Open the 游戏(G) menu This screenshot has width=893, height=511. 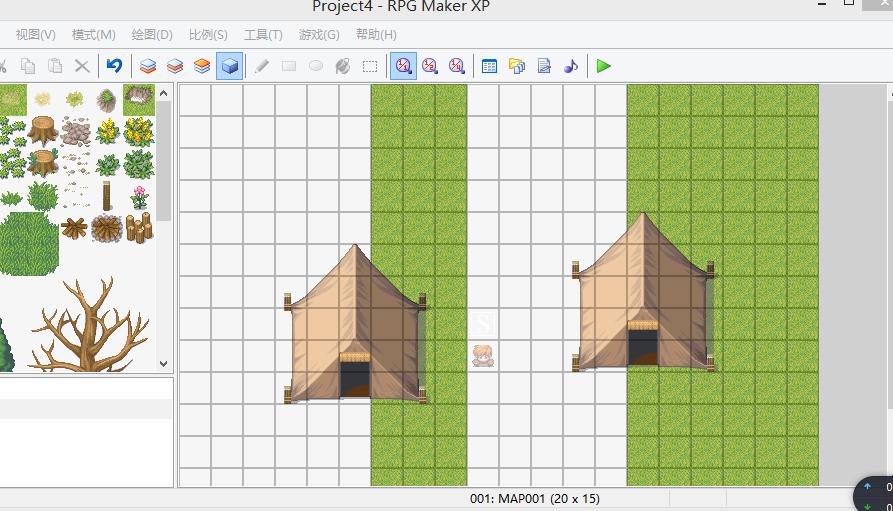(319, 35)
